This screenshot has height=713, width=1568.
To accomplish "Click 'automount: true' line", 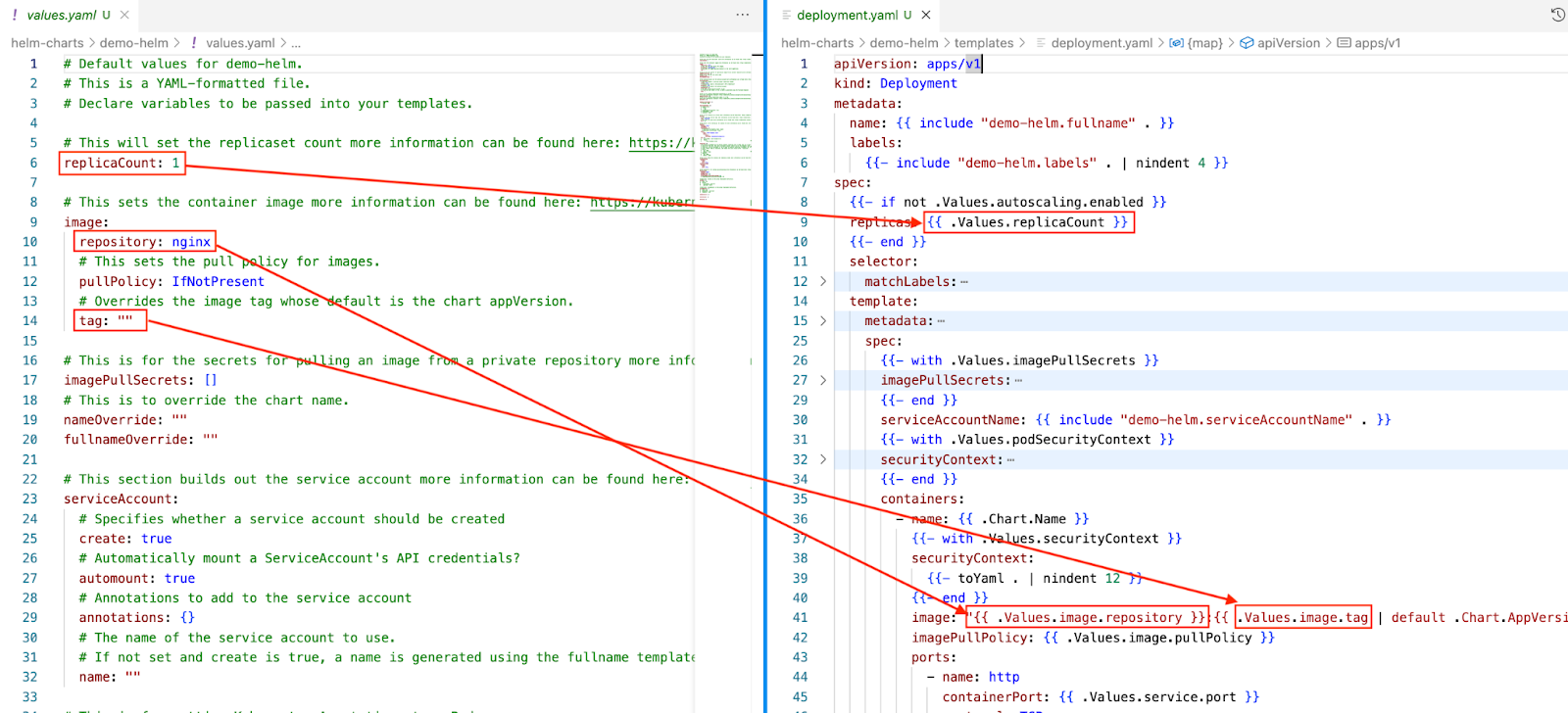I will (x=137, y=578).
